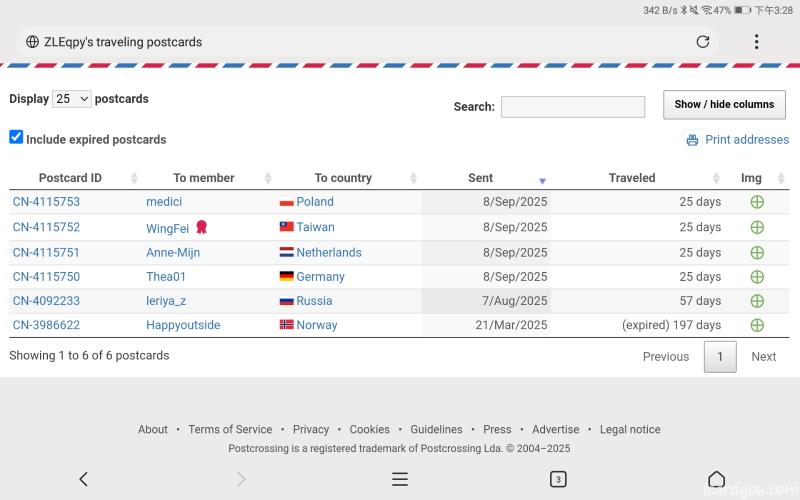The height and width of the screenshot is (500, 800).
Task: Tap the printer icon beside Print addresses
Action: point(692,140)
